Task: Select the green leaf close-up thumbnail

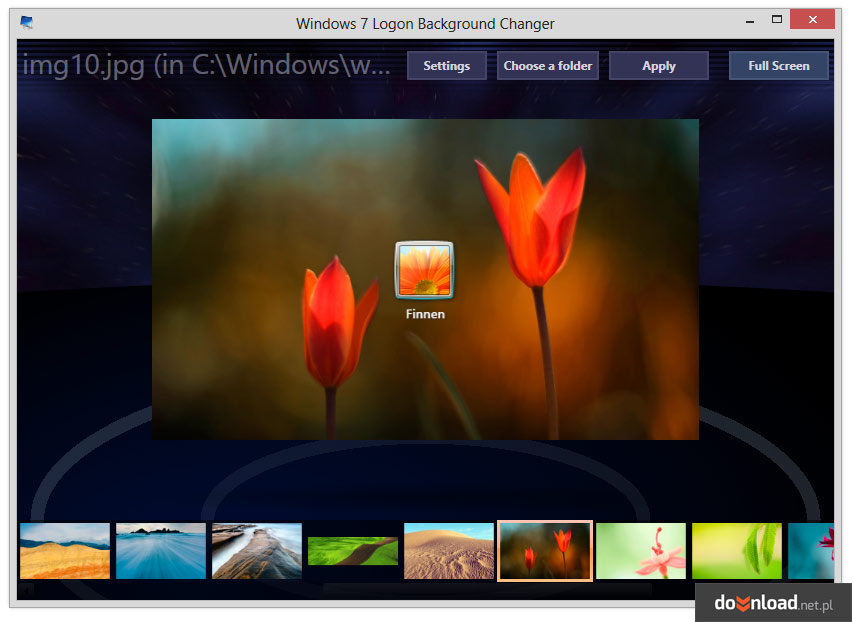Action: 737,550
